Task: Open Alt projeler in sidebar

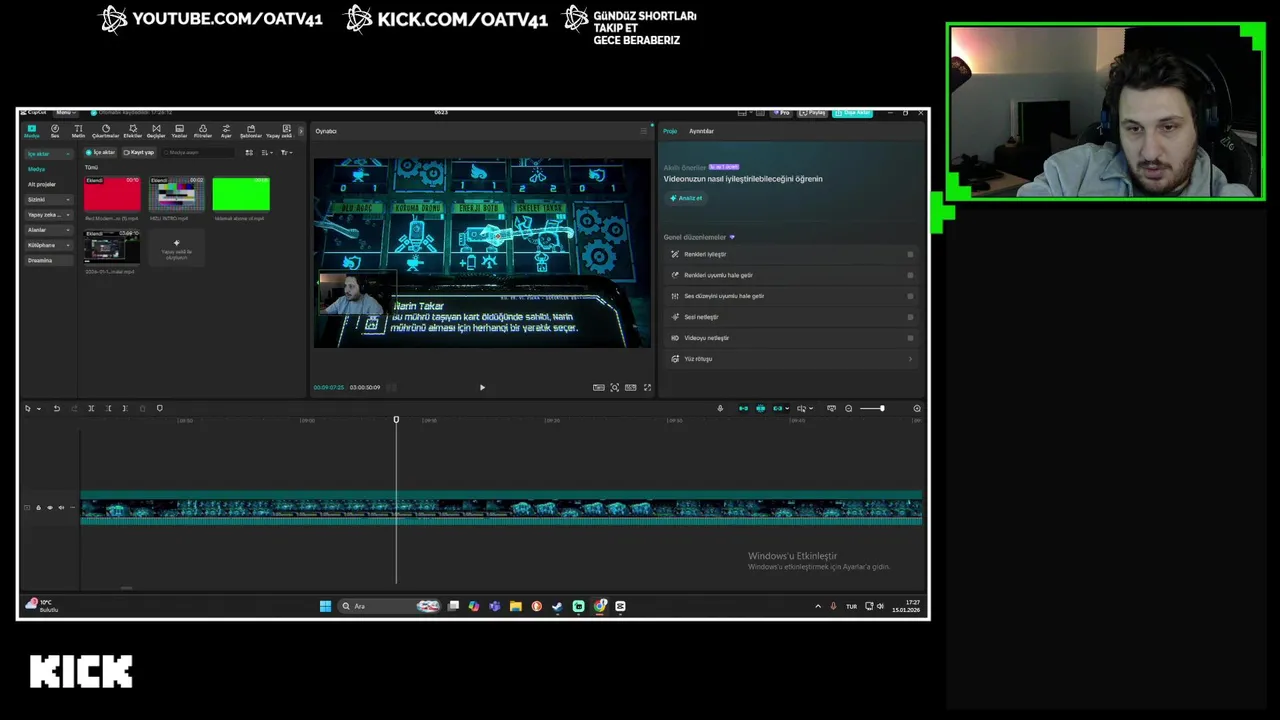Action: coord(42,184)
